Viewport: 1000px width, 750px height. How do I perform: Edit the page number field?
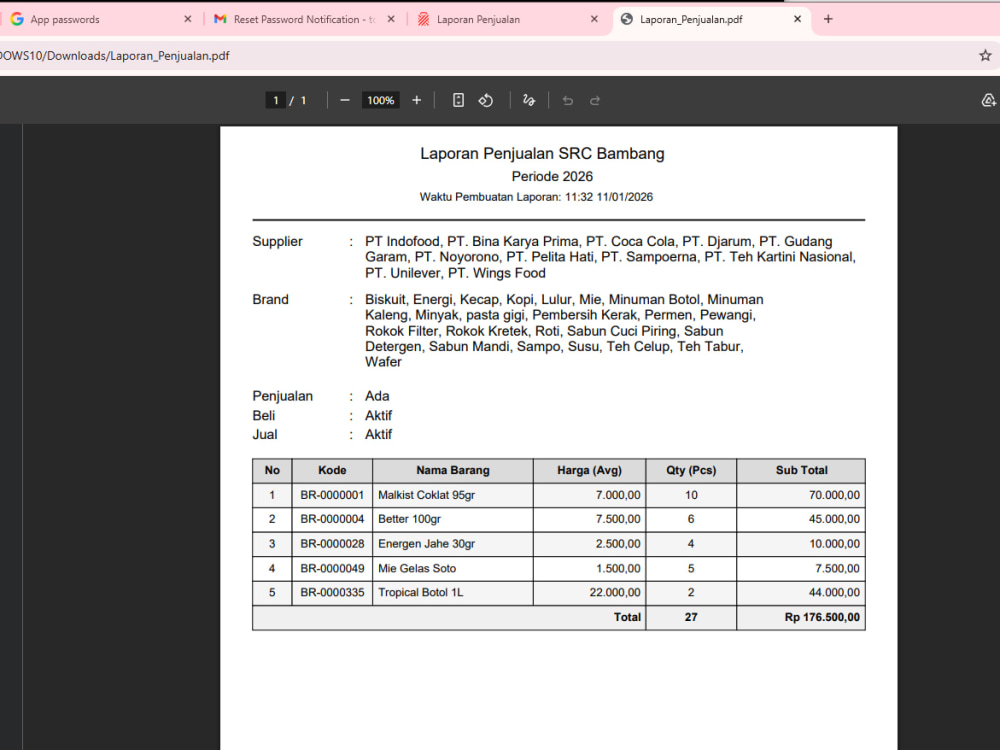(x=276, y=100)
